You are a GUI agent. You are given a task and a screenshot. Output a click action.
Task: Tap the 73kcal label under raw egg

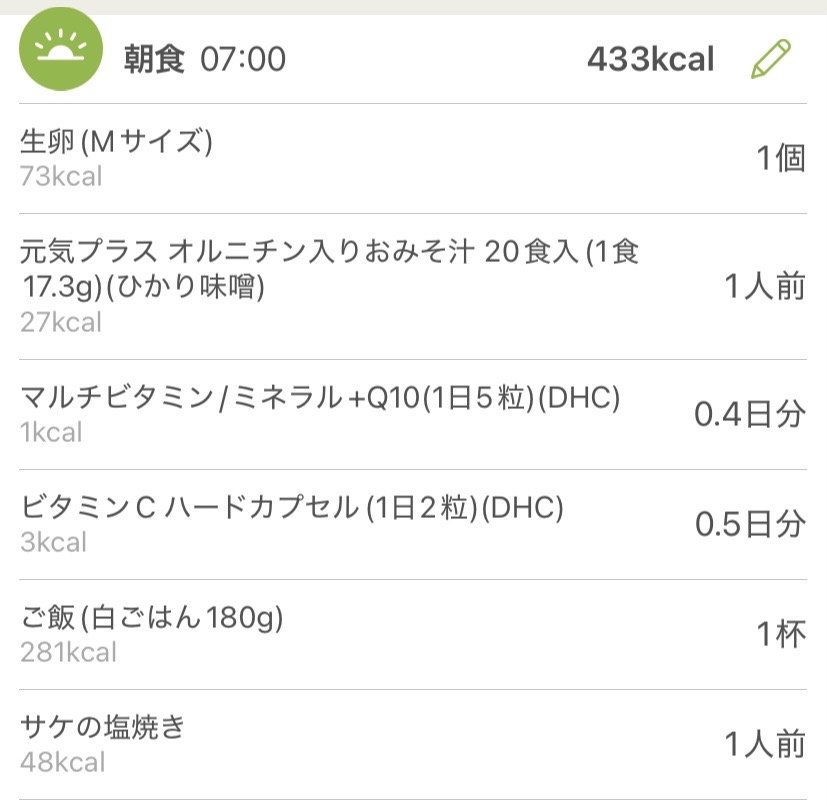point(61,177)
